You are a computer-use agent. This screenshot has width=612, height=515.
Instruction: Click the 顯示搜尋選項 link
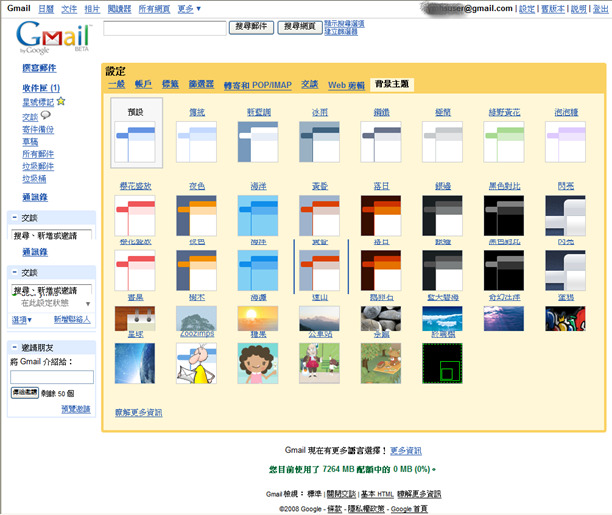pyautogui.click(x=344, y=24)
